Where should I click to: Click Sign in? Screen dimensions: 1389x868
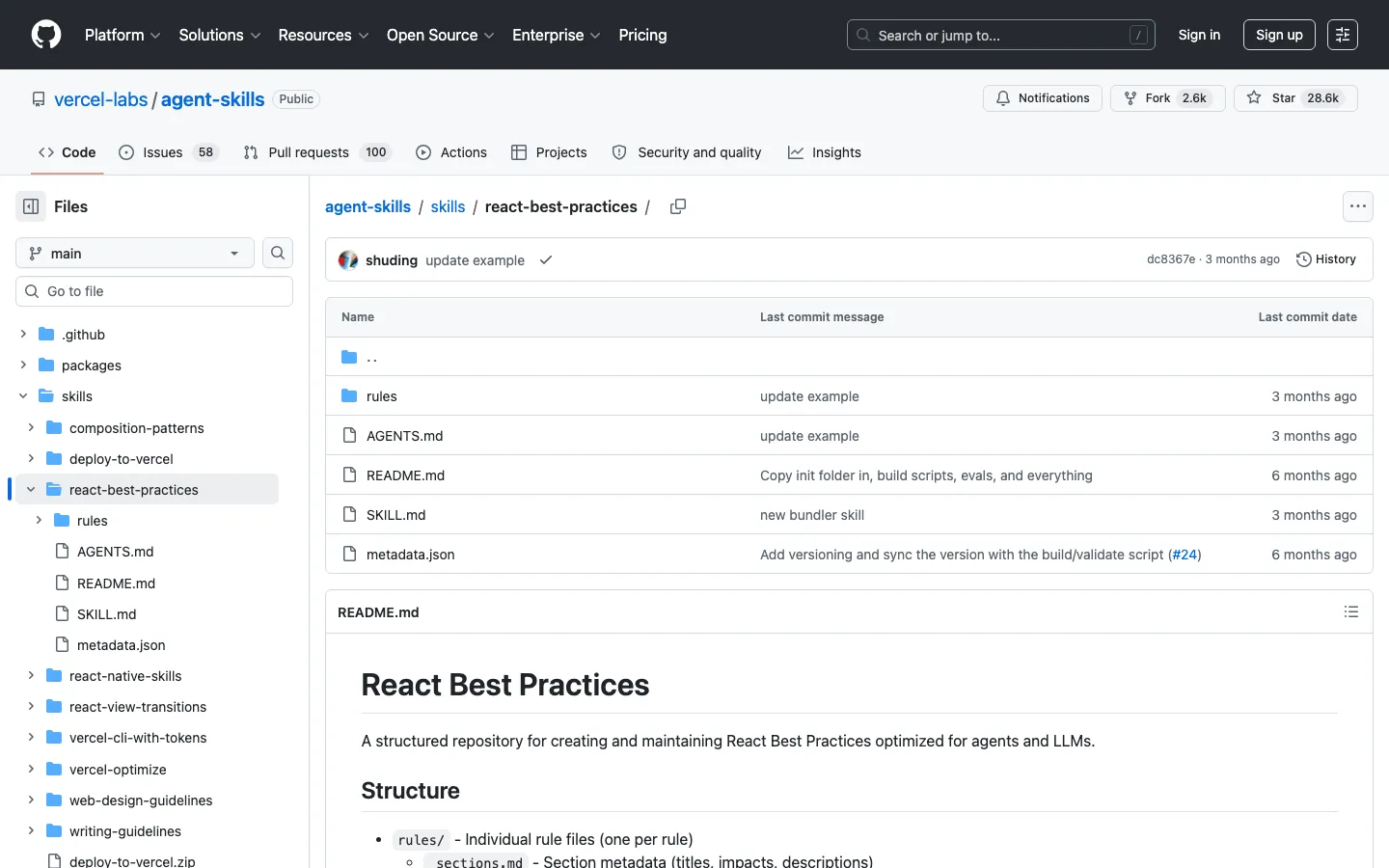click(1199, 35)
